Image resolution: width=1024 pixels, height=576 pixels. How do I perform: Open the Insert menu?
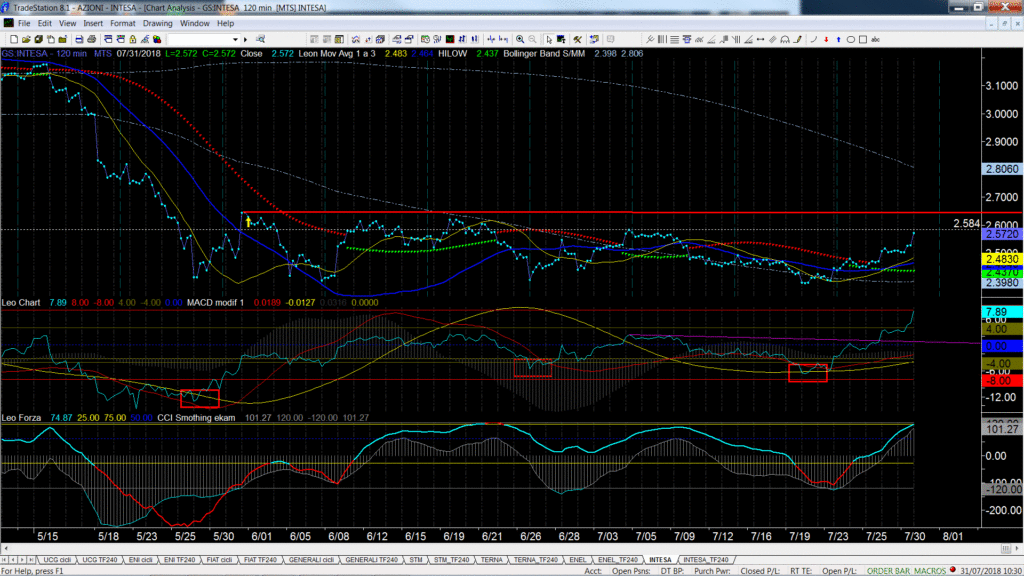point(93,24)
